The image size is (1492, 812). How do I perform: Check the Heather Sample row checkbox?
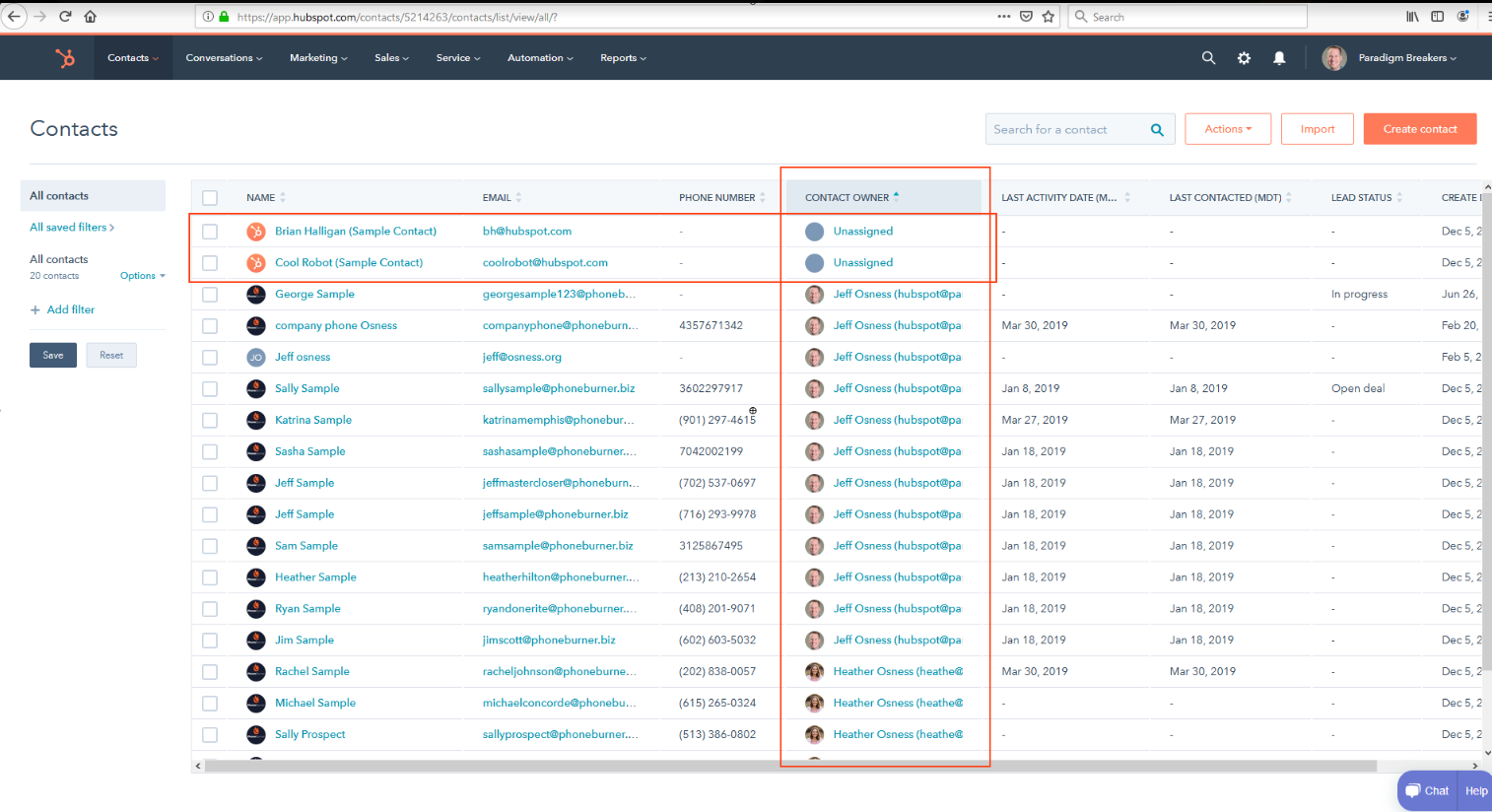pyautogui.click(x=210, y=577)
